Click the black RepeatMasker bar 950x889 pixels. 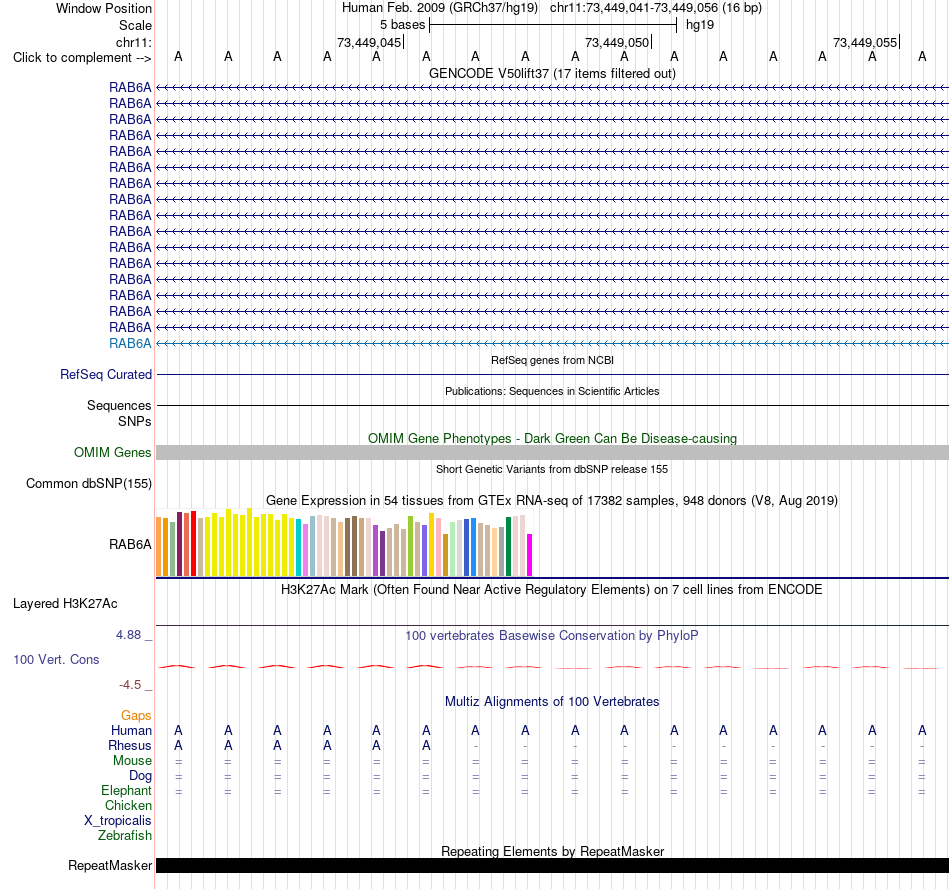[552, 865]
